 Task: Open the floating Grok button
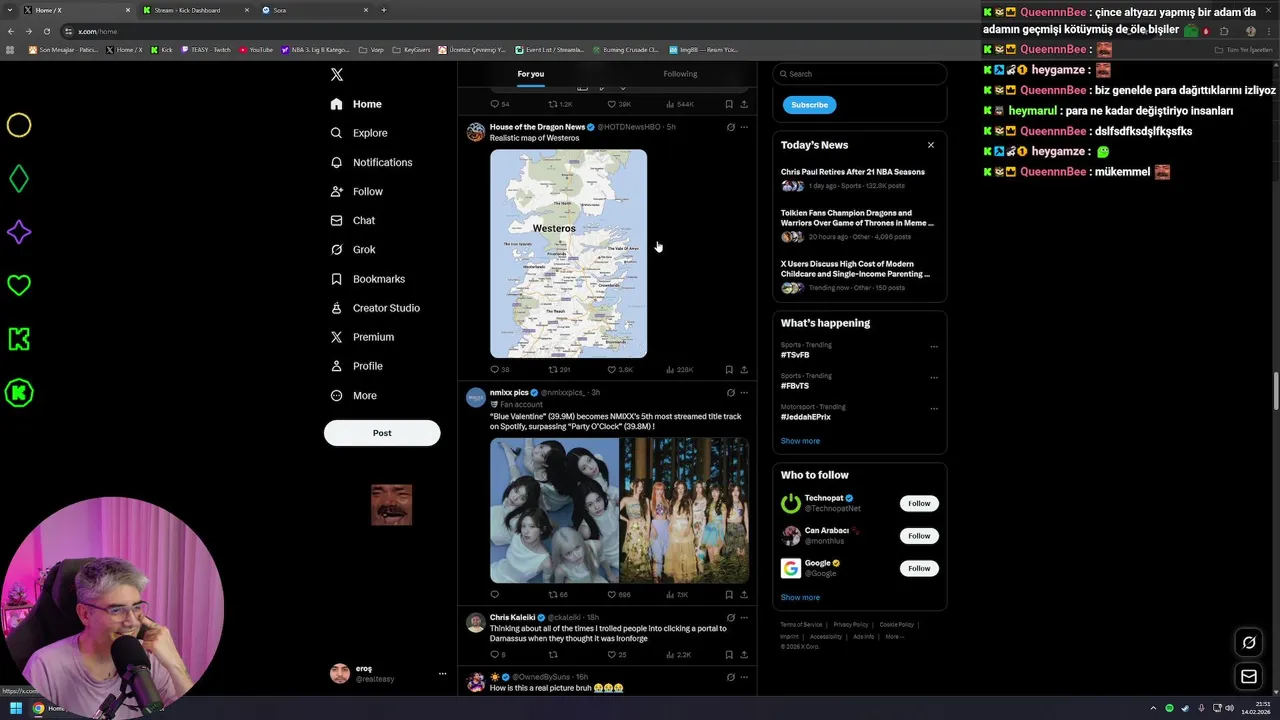click(x=1249, y=642)
